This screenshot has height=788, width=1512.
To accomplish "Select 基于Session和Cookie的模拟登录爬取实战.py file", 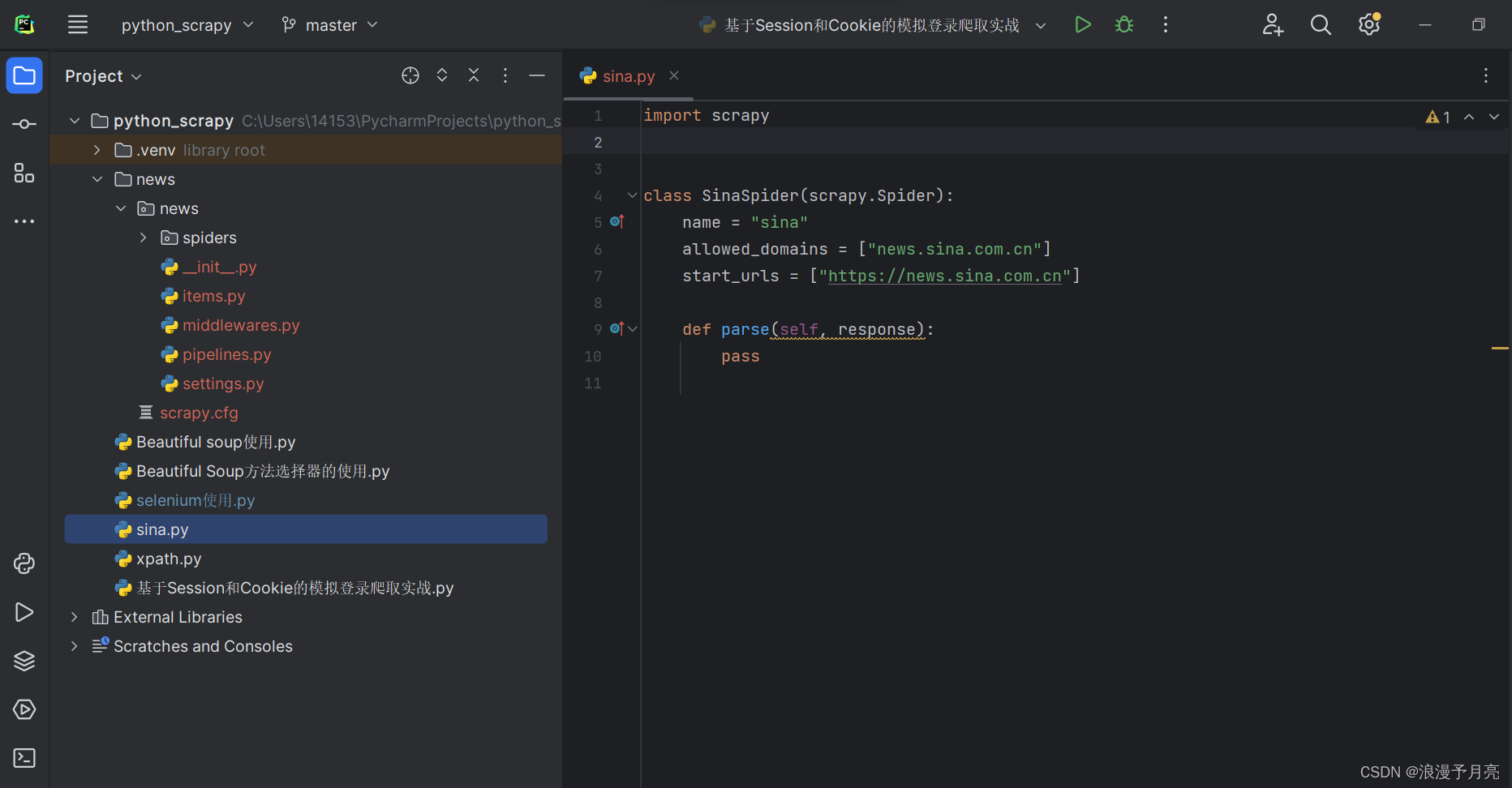I will pos(285,588).
